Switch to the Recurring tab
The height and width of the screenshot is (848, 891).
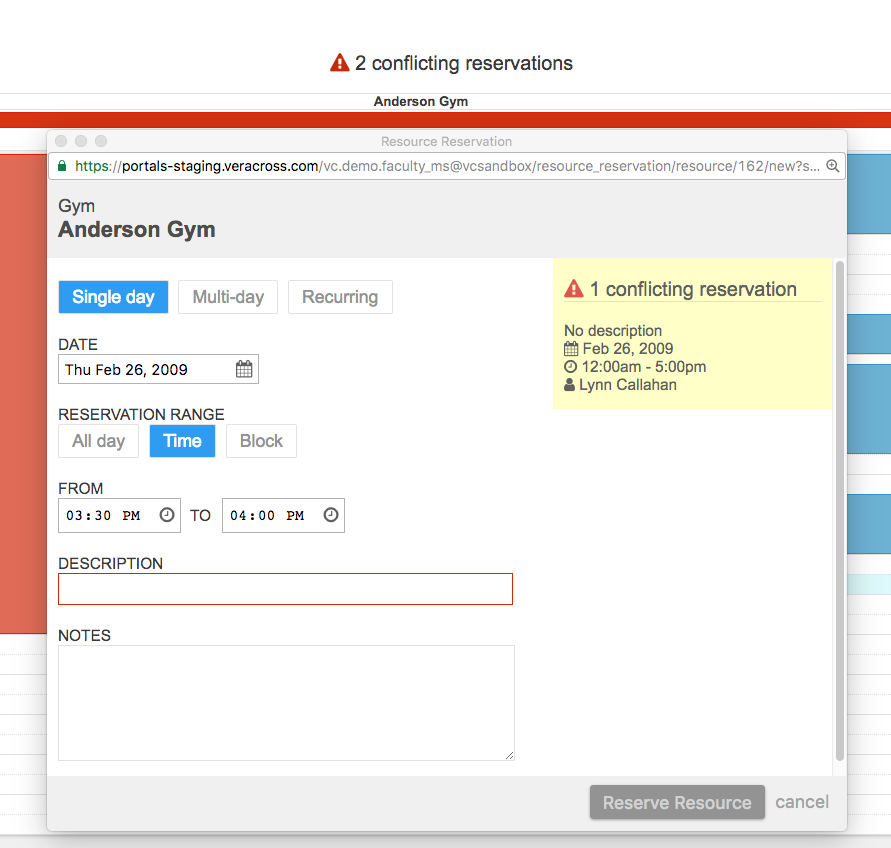[x=340, y=297]
